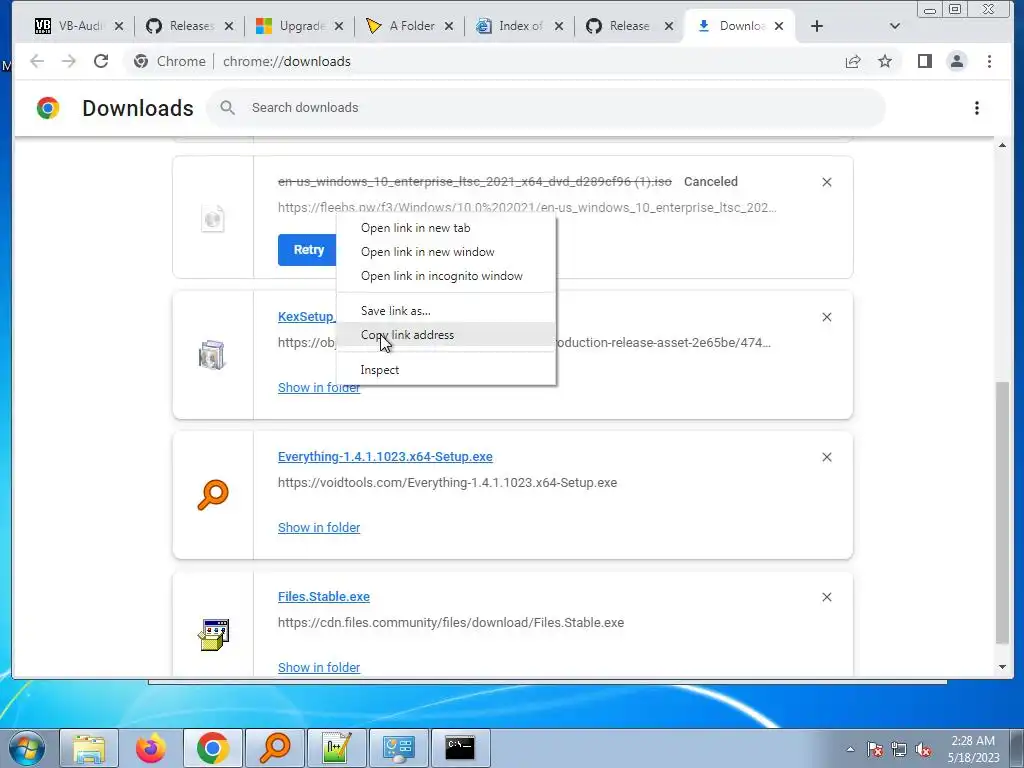Screen dimensions: 1024x768
Task: Click the fleebs.pw ISO source URL
Action: coord(527,208)
